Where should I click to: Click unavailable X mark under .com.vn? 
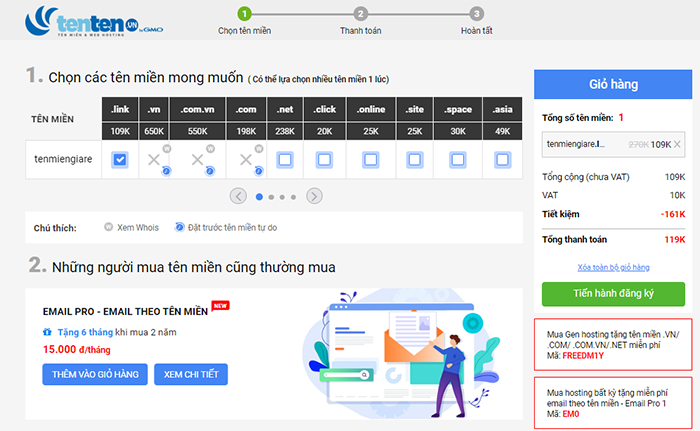point(197,159)
